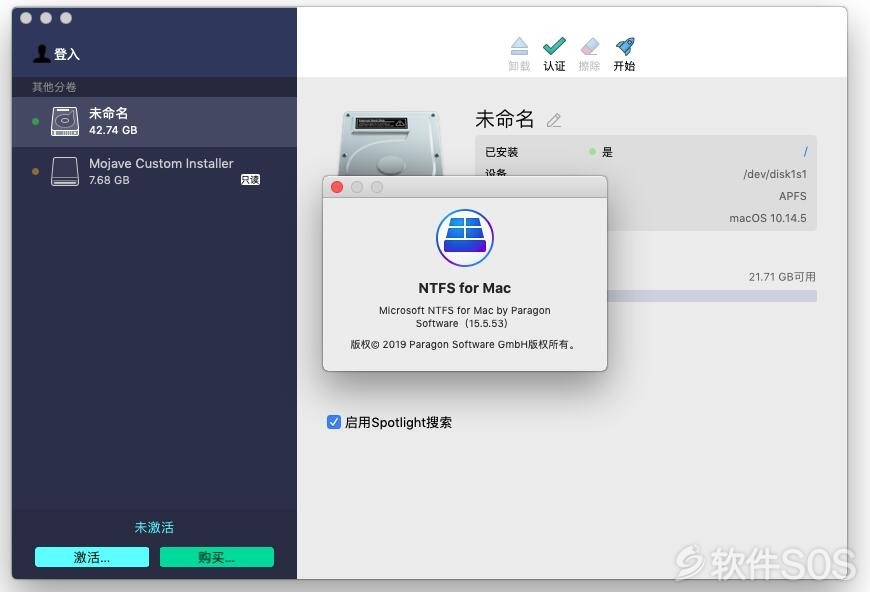Click the pencil icon to rename 未命名 volume

(x=554, y=120)
